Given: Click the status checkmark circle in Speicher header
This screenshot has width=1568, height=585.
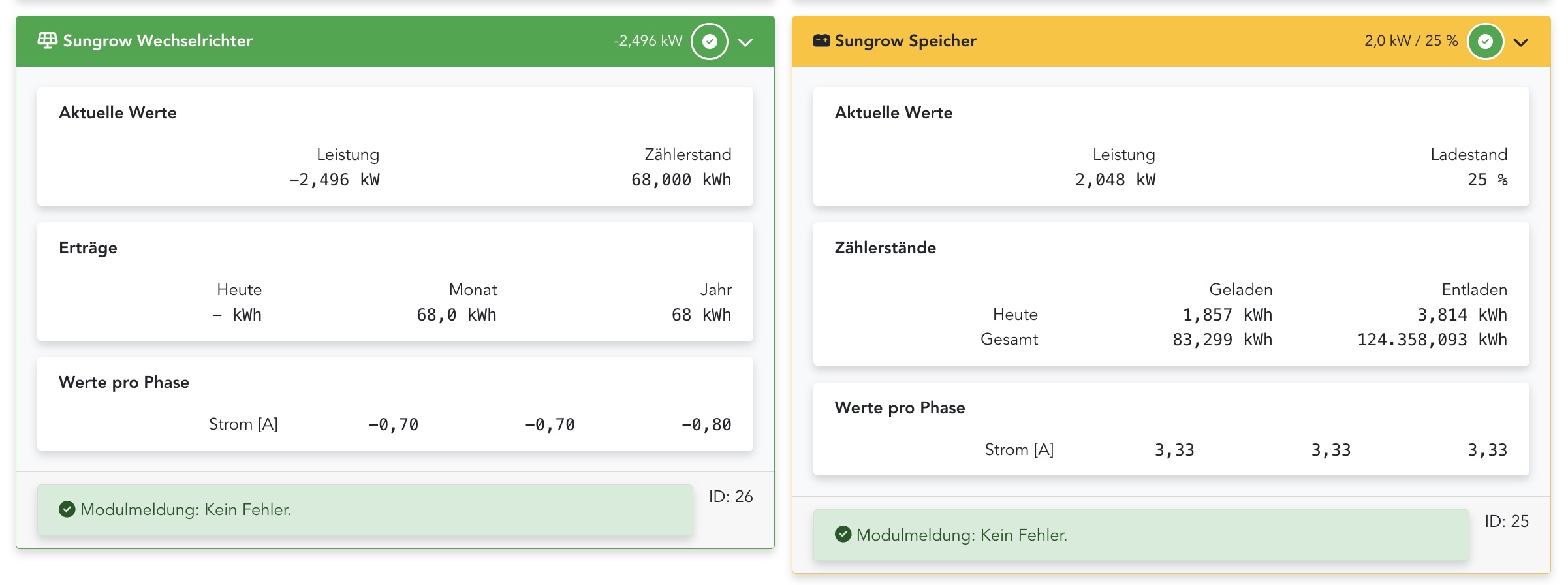Looking at the screenshot, I should [x=1485, y=42].
